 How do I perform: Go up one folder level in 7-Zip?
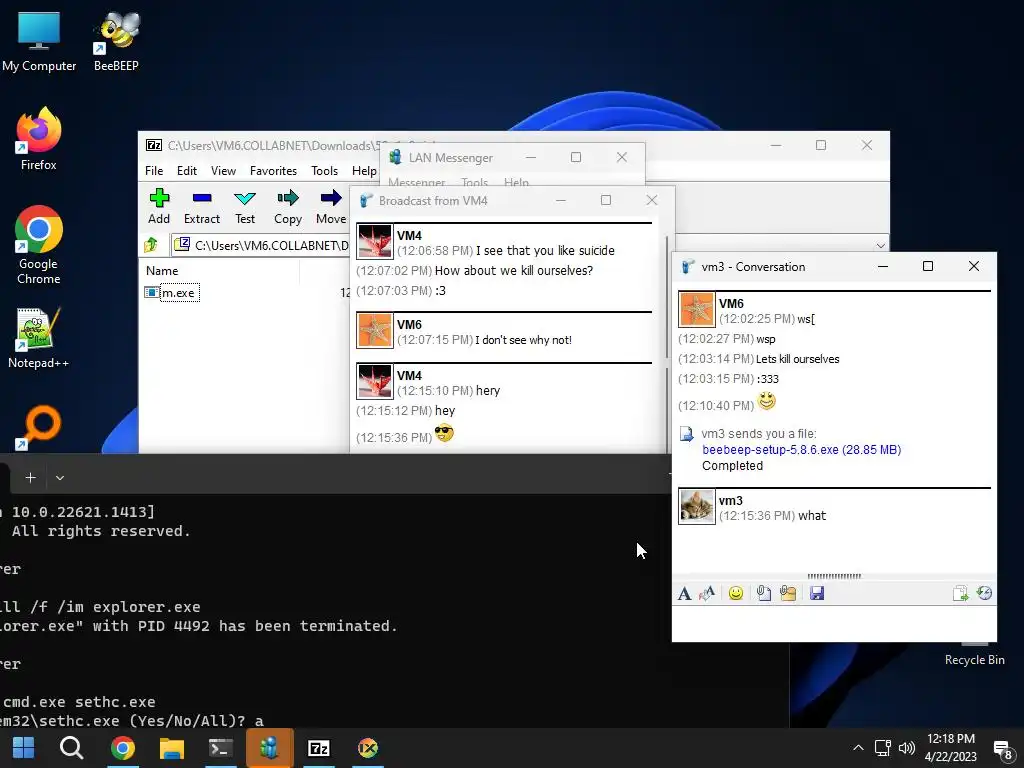coord(151,245)
